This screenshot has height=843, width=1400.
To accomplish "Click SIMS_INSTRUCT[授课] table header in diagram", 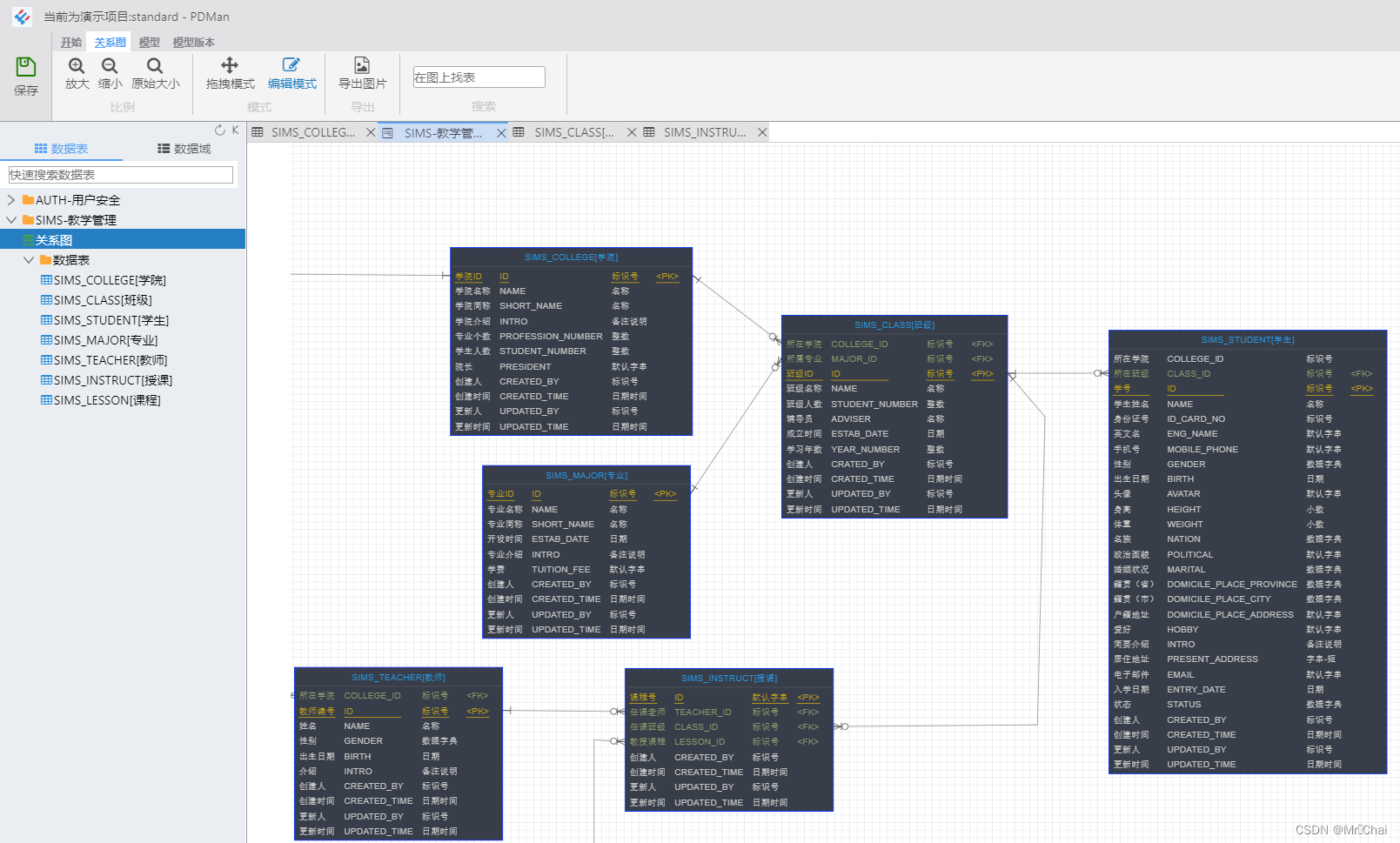I will click(729, 679).
